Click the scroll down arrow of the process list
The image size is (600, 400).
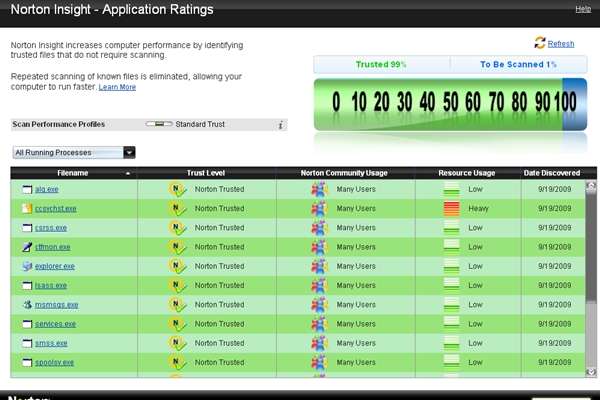pyautogui.click(x=591, y=371)
